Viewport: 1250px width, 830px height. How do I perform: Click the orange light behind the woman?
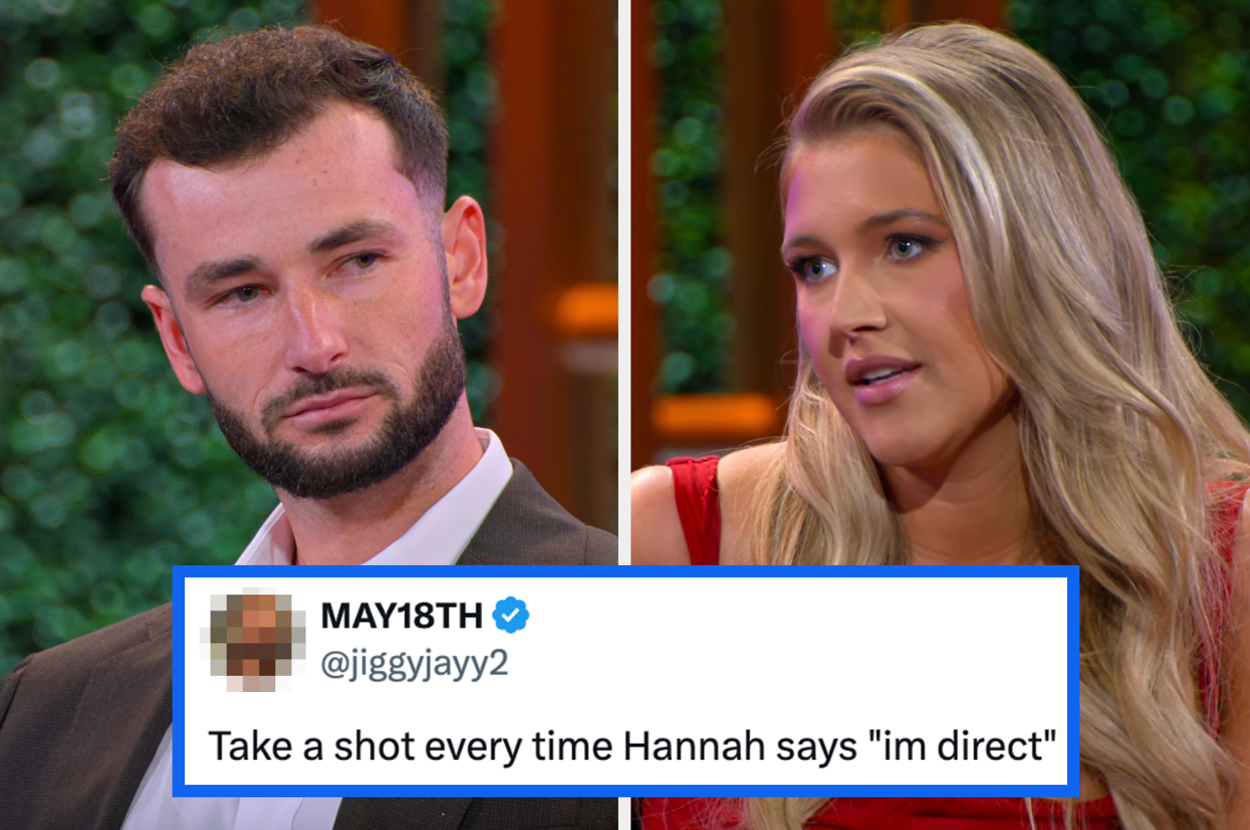click(x=714, y=416)
